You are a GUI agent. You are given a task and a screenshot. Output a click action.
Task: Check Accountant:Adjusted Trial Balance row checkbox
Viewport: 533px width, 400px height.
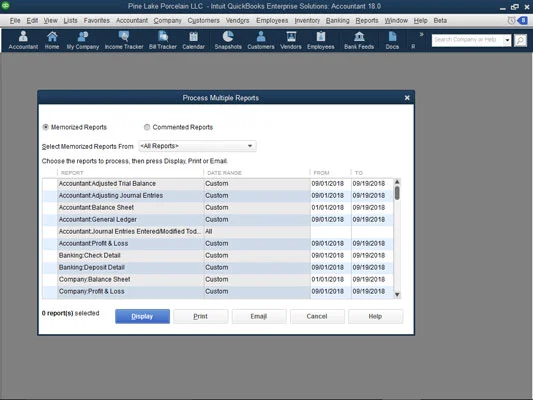point(50,184)
